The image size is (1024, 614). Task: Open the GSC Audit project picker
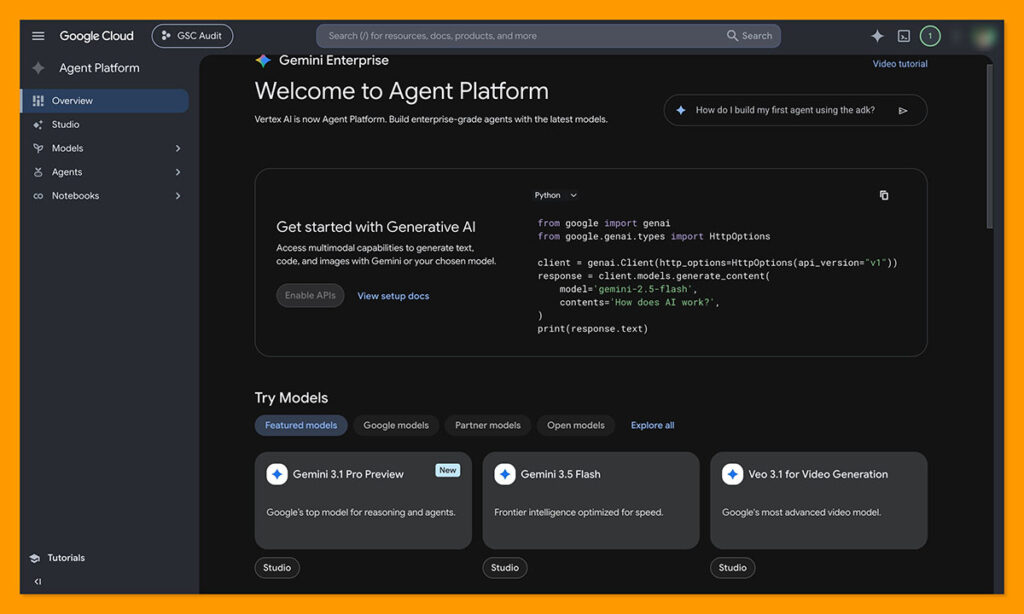192,36
